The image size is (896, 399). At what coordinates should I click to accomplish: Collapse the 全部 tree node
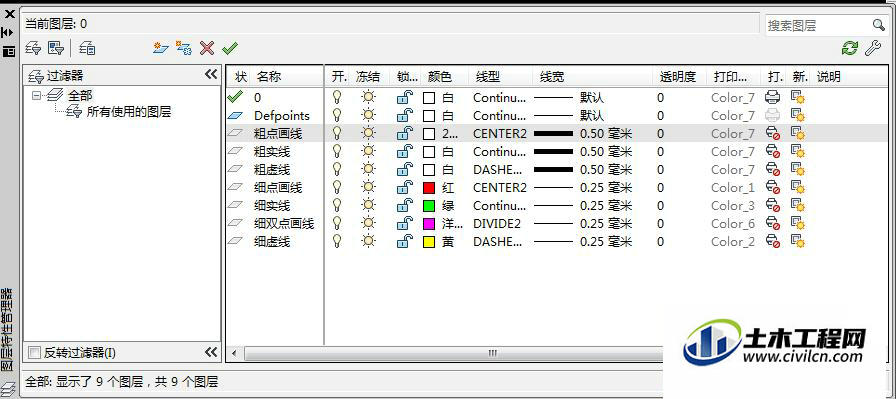[37, 95]
